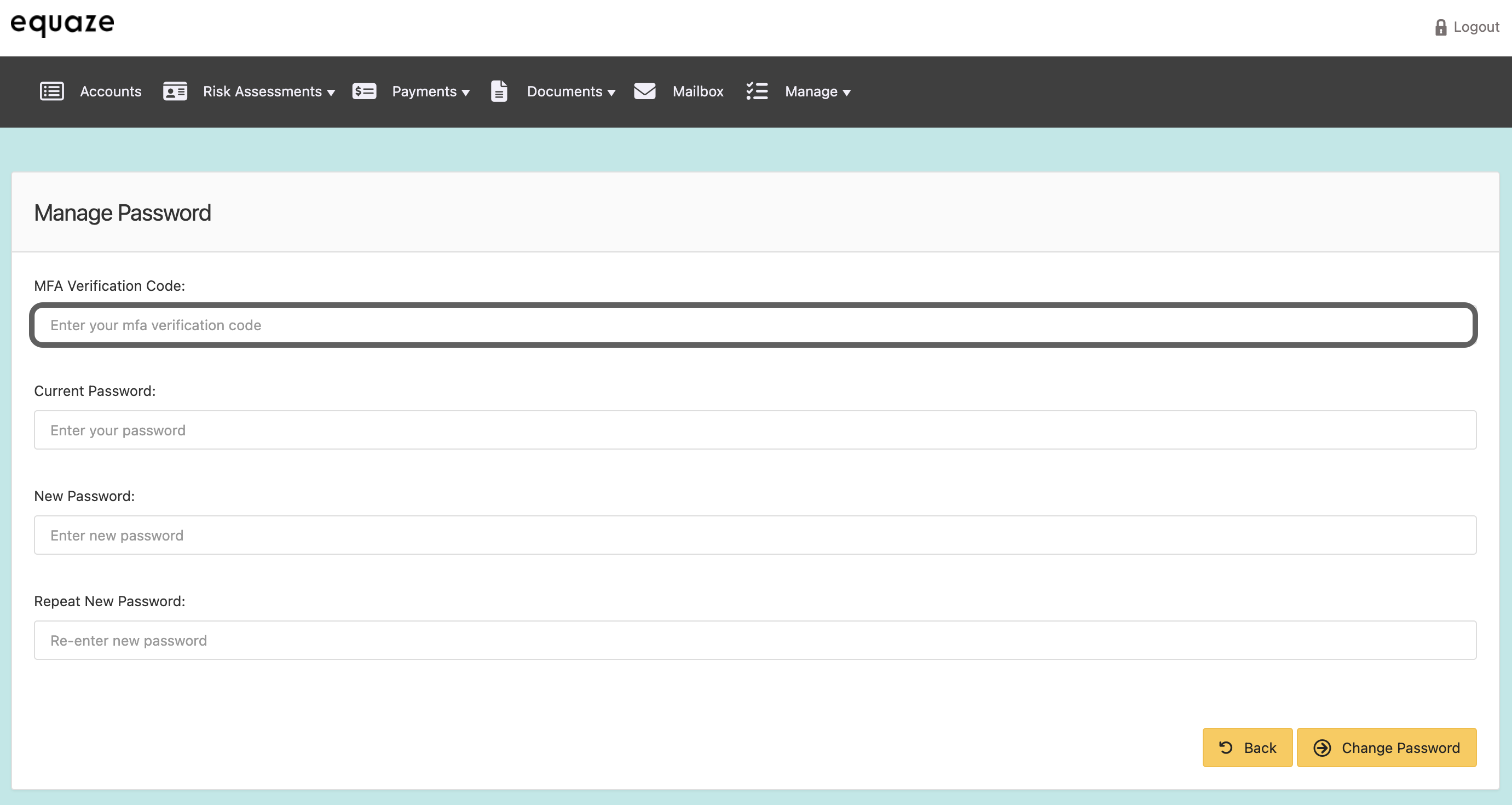Viewport: 1512px width, 805px height.
Task: Open the Documents dropdown menu
Action: 570,91
